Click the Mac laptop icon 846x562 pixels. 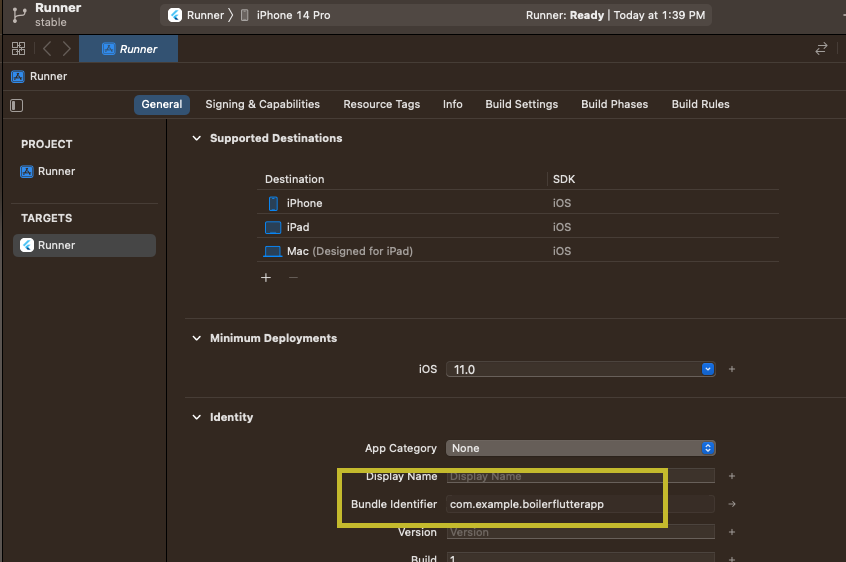point(273,251)
